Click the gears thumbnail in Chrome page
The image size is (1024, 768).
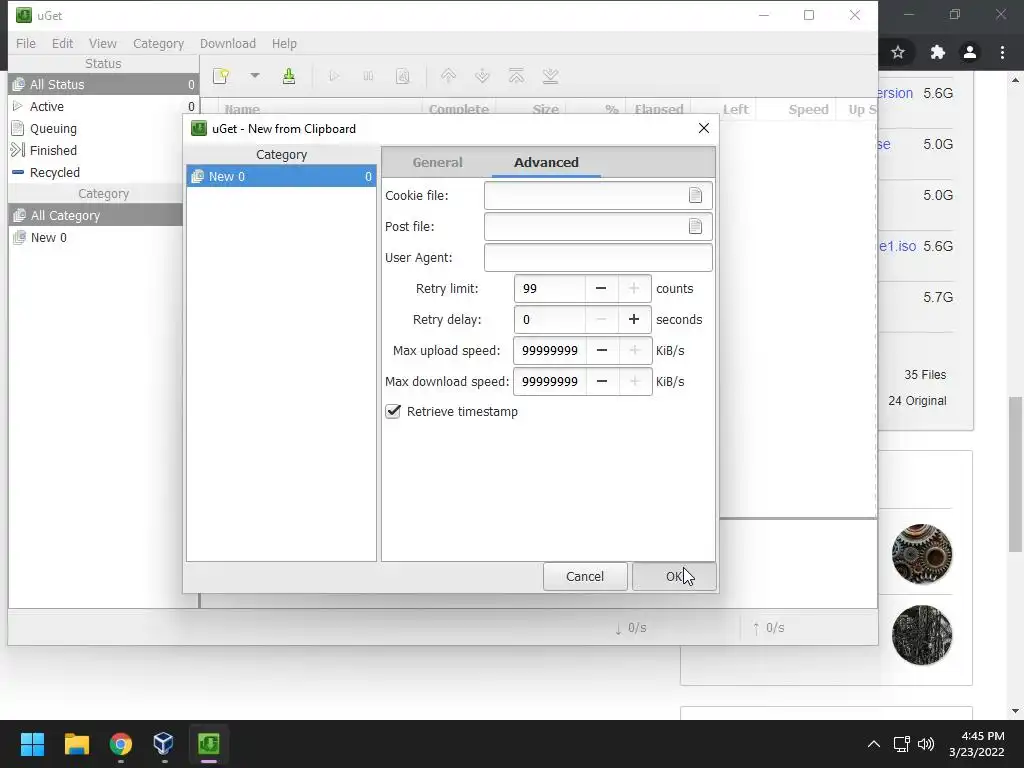point(921,554)
